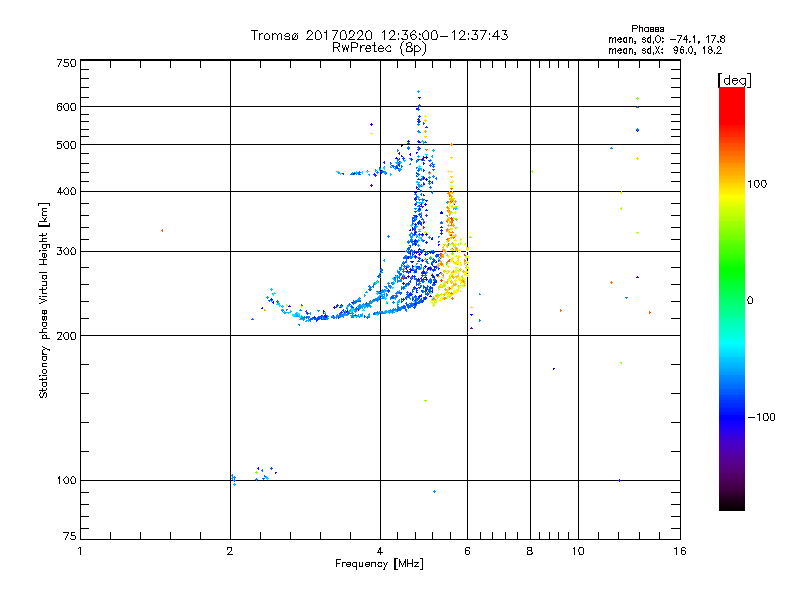Select the subtitle 'RwPretec (8p)'
The width and height of the screenshot is (800, 600).
(x=379, y=48)
